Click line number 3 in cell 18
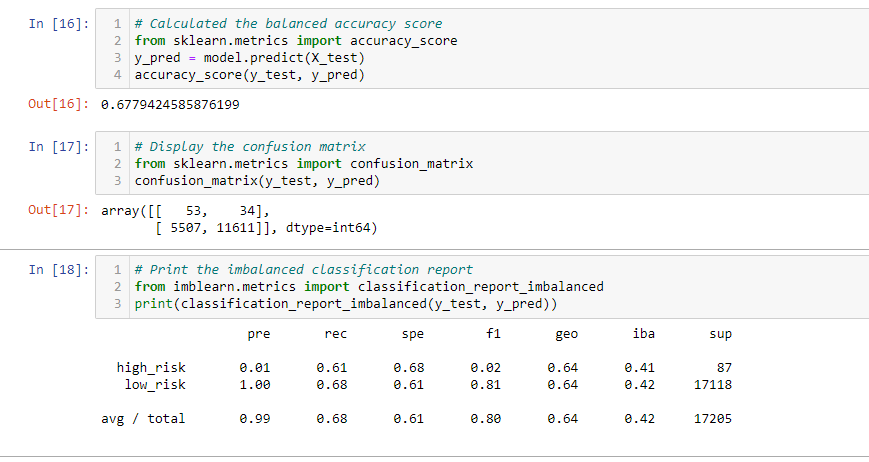 point(117,304)
